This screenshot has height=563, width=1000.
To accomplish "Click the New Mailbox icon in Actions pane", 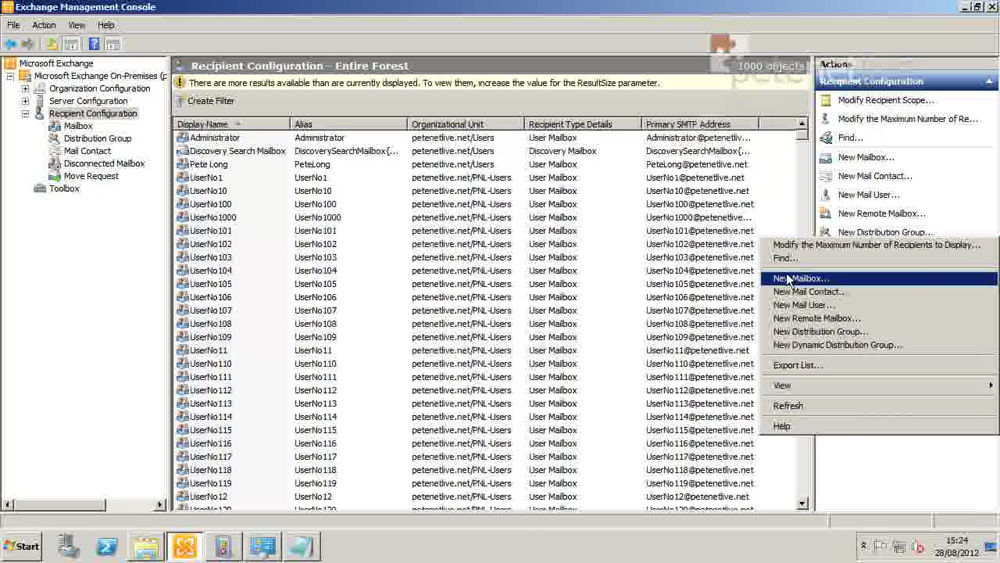I will [x=826, y=157].
